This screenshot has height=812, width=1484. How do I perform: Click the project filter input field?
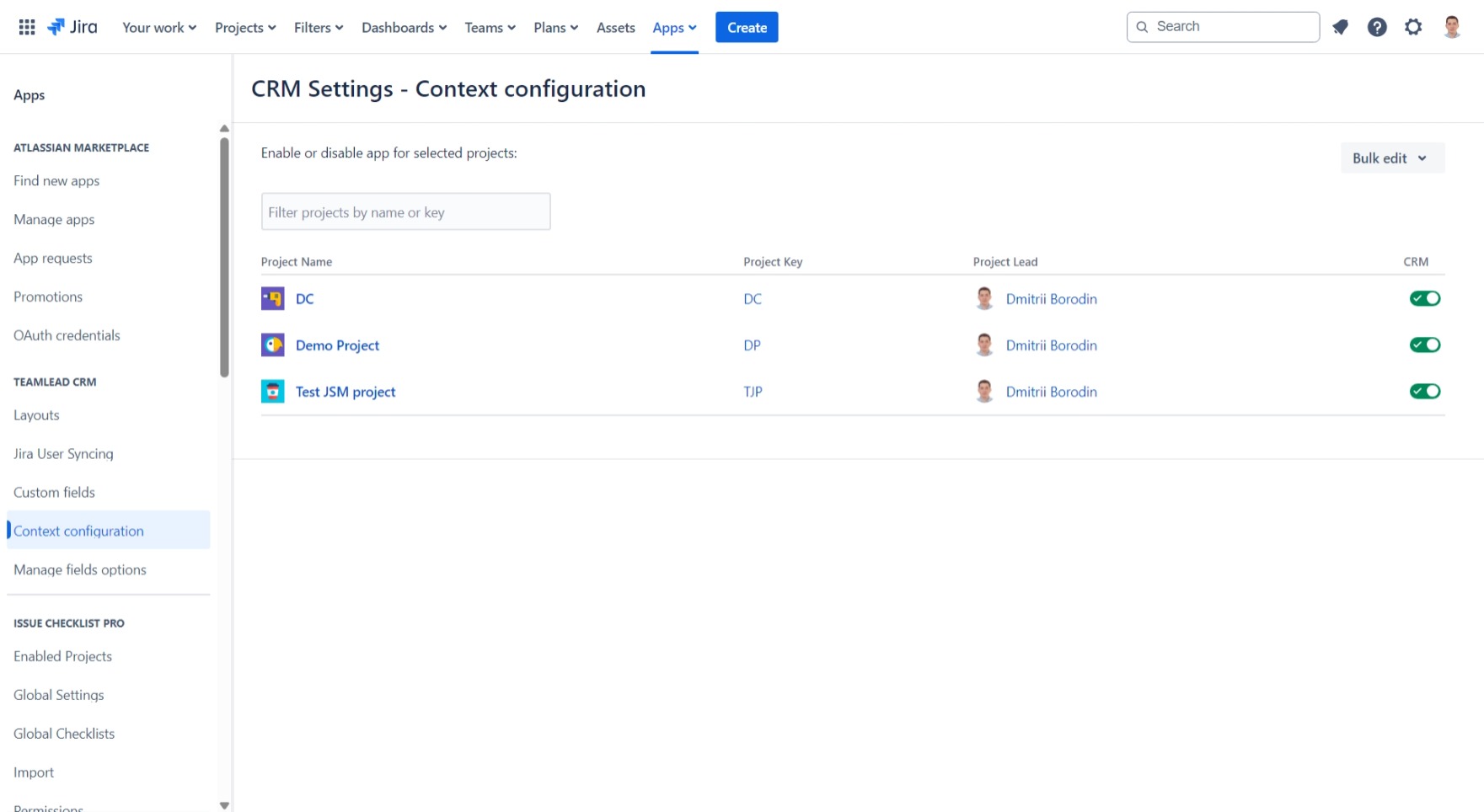(x=405, y=211)
